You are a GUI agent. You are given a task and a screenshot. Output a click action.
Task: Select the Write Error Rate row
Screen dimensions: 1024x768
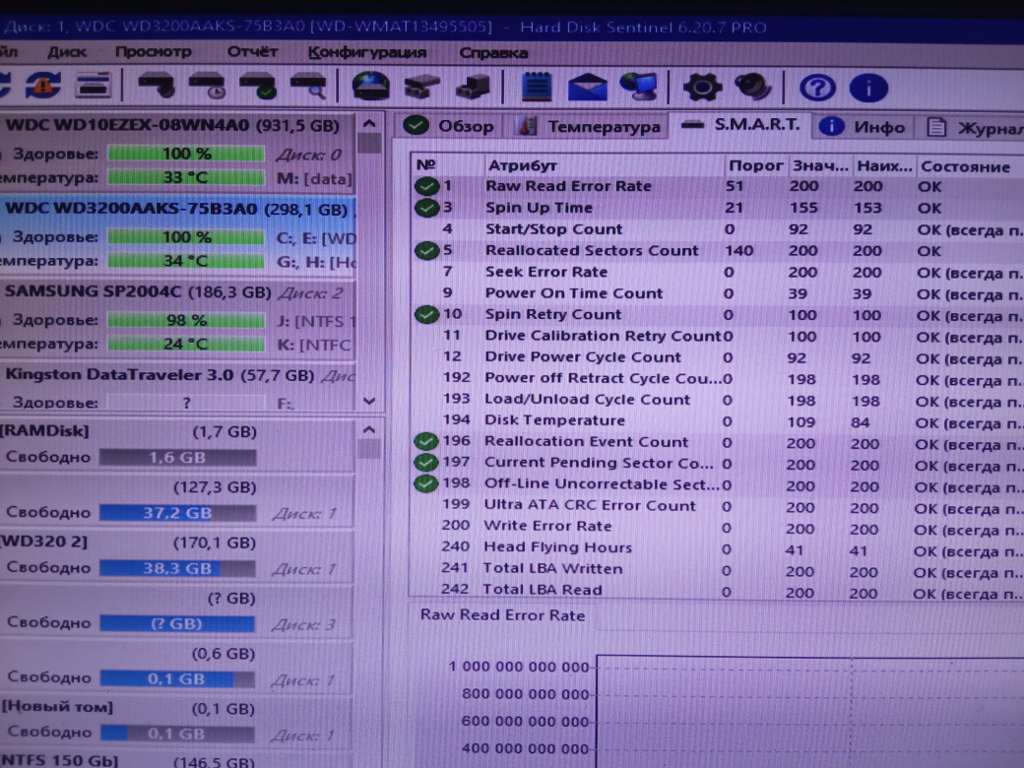(x=716, y=527)
